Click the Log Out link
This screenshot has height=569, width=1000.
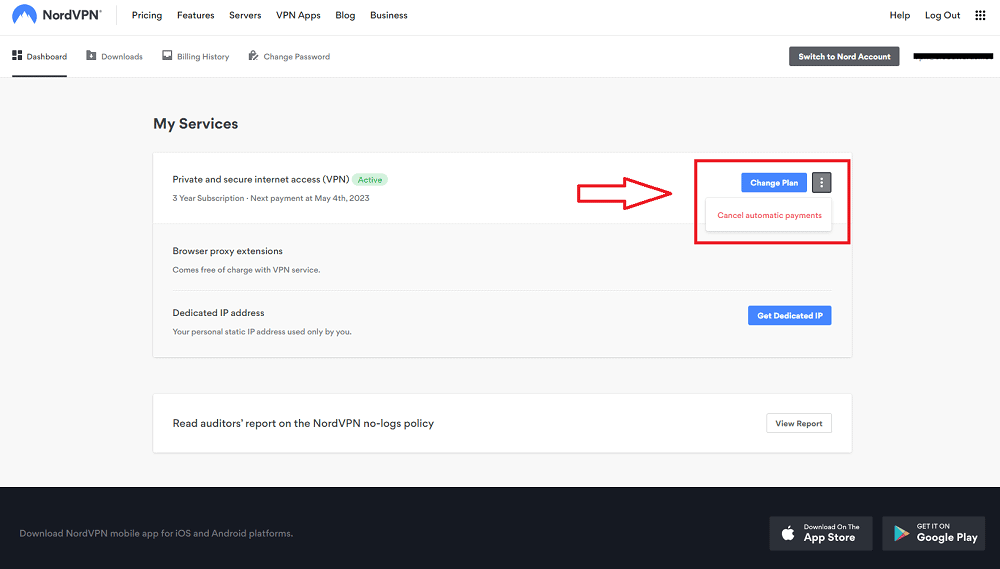(x=943, y=15)
